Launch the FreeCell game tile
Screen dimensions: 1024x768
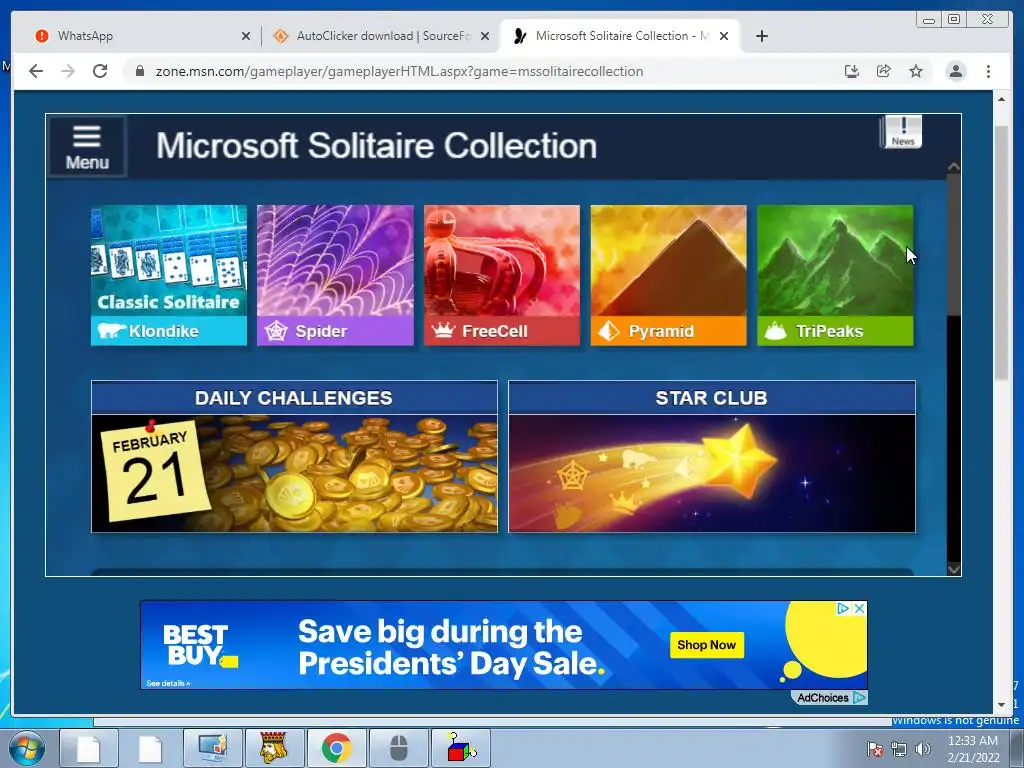[x=502, y=275]
